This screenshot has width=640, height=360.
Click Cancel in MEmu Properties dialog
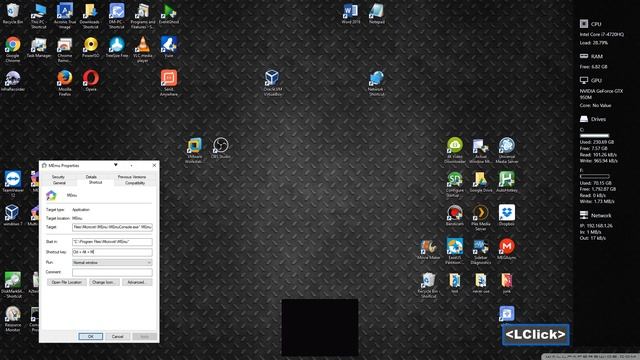click(118, 336)
